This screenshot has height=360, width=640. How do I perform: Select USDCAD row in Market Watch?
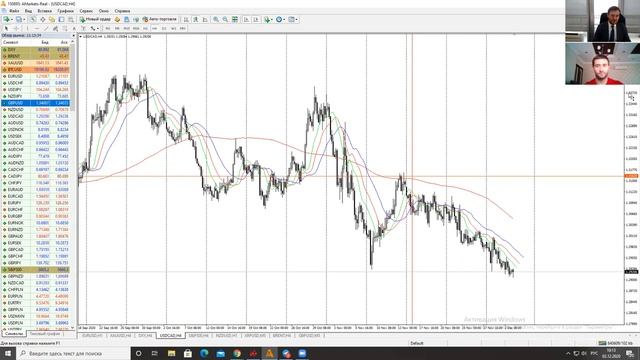[x=36, y=116]
